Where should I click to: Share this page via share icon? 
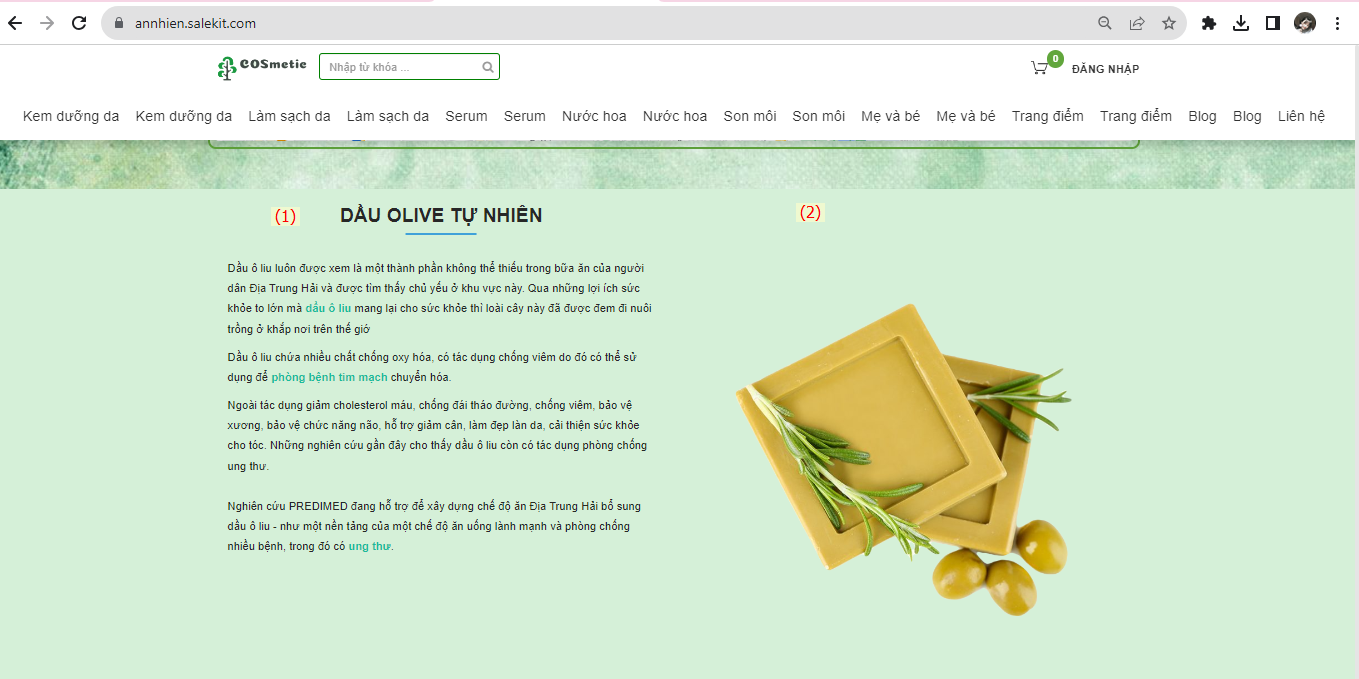[x=1137, y=23]
